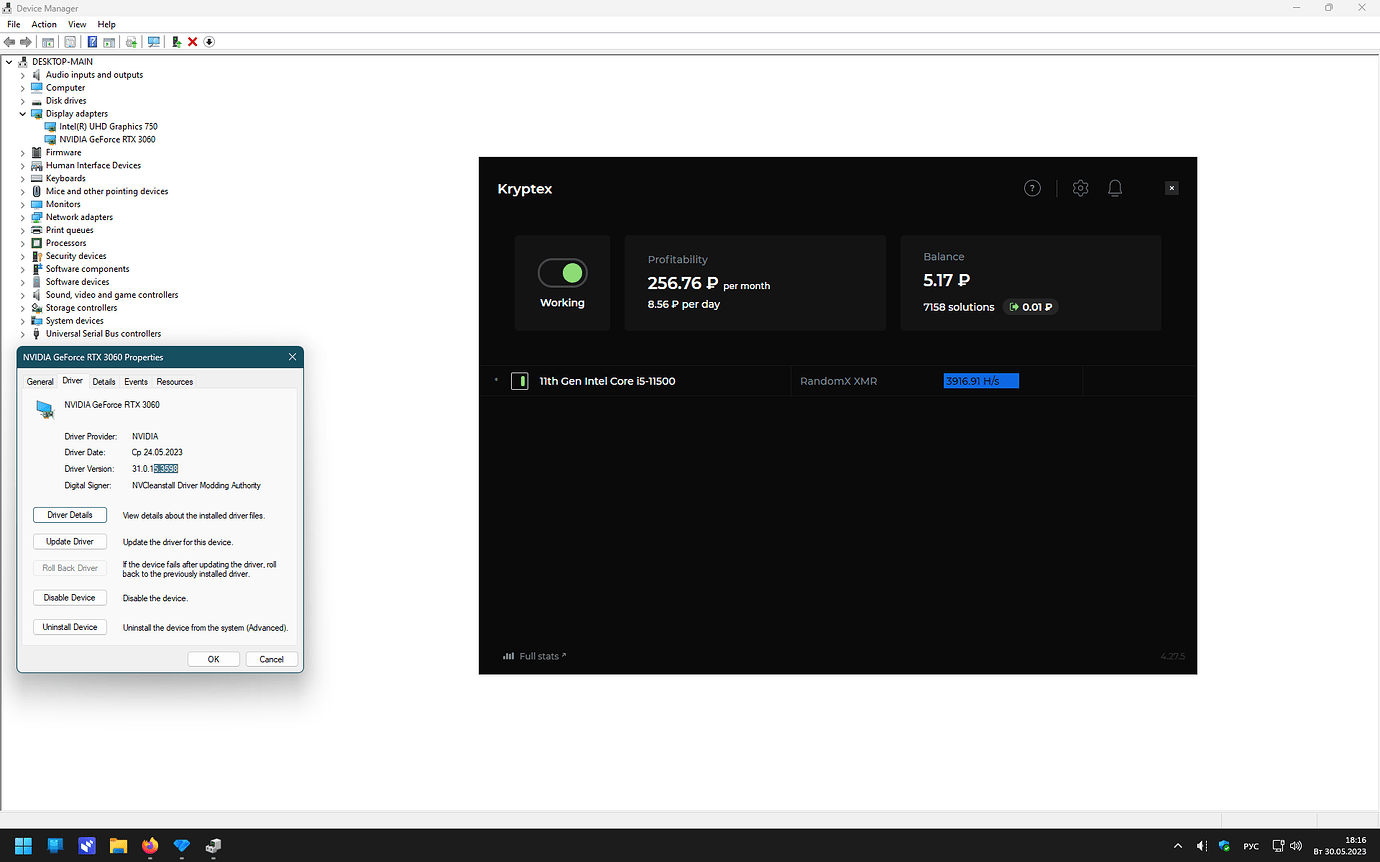The height and width of the screenshot is (862, 1380).
Task: Open Kryptex notifications bell icon
Action: point(1115,188)
